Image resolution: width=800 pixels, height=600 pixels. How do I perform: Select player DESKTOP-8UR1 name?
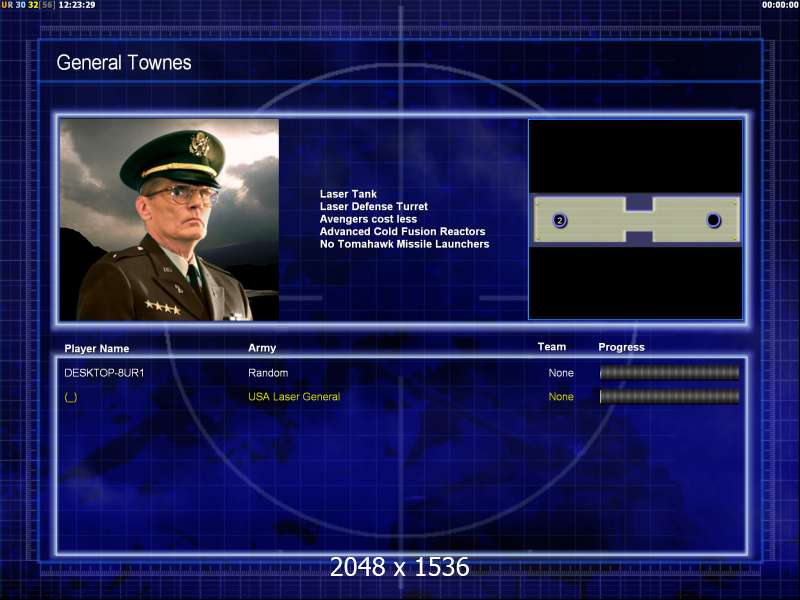pos(104,373)
